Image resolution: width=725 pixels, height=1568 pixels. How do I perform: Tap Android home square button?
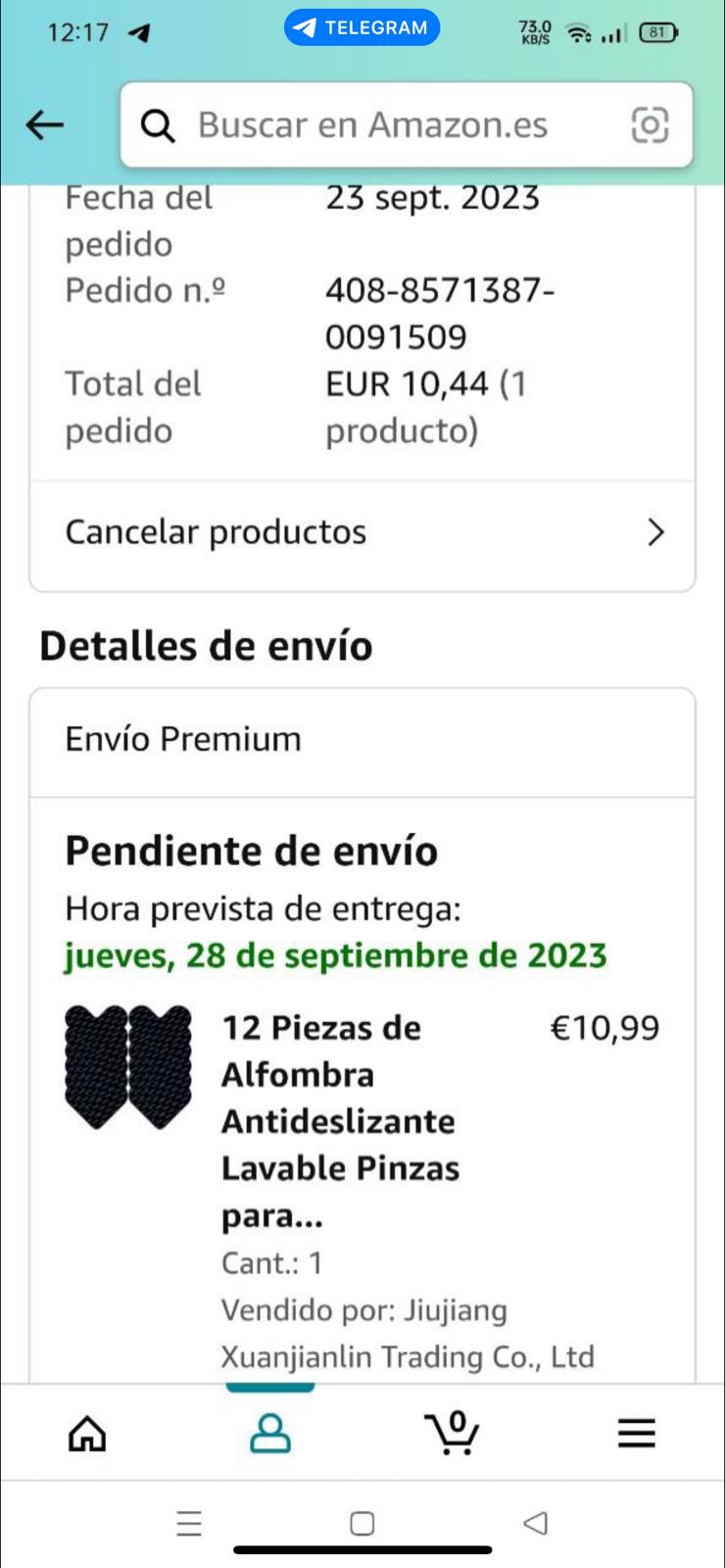click(x=362, y=1523)
